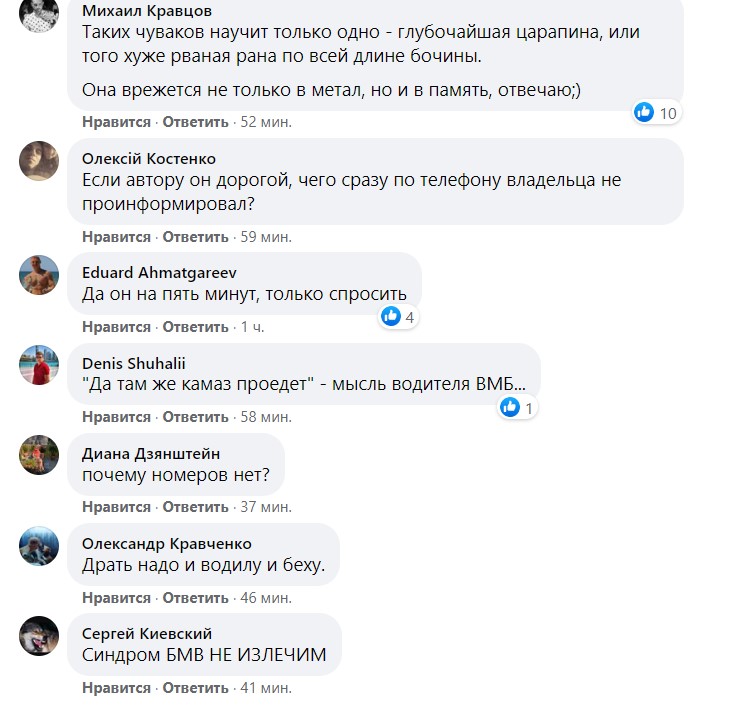Reply to Олександр Кравченко's comment

tap(196, 598)
